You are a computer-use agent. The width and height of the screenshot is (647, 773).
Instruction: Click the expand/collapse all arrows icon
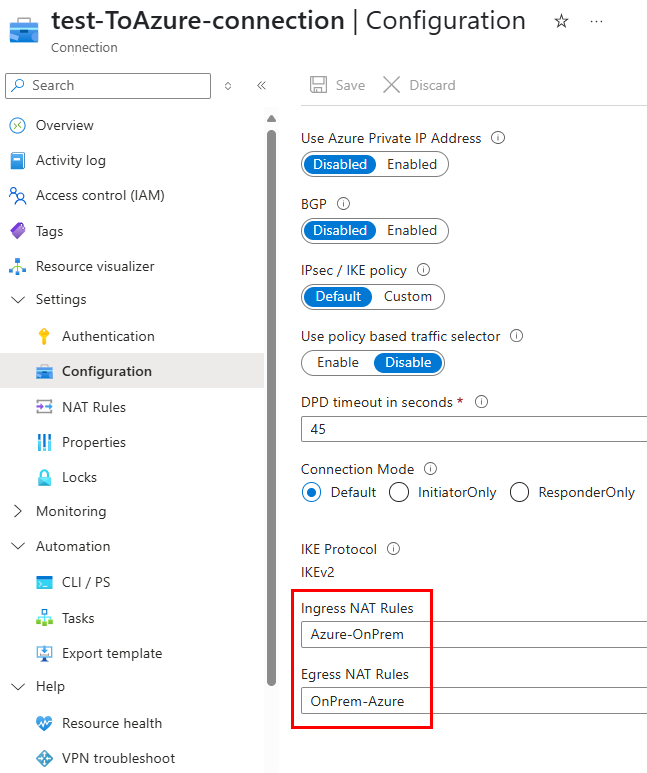tap(228, 86)
